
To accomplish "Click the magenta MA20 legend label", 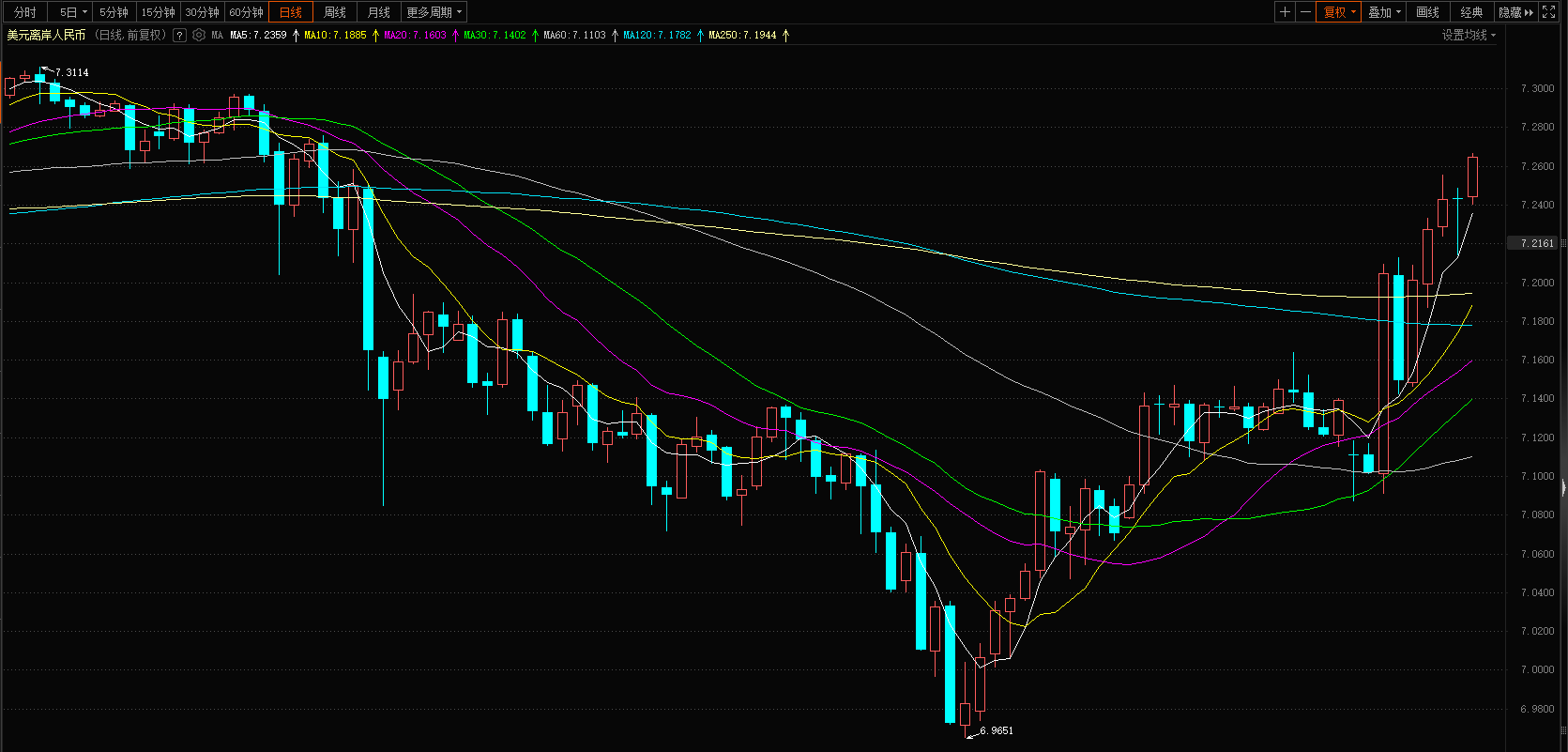I will pyautogui.click(x=415, y=35).
